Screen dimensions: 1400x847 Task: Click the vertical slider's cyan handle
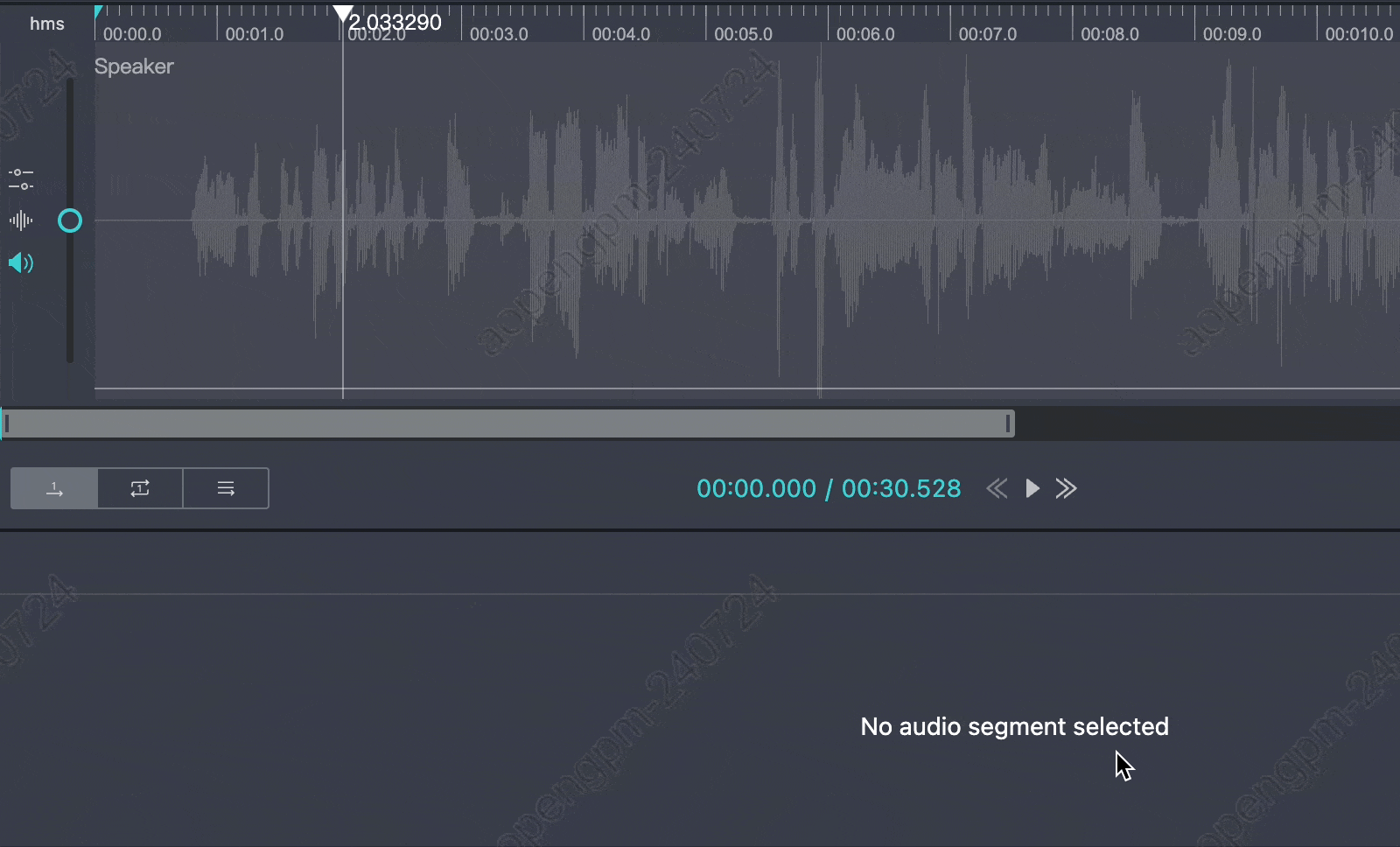tap(70, 220)
